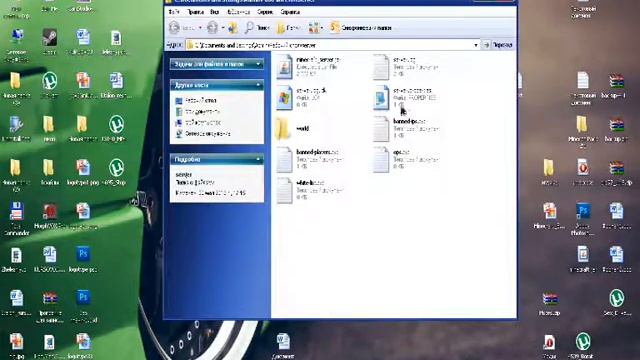Open the Forward history dropdown arrow
The width and height of the screenshot is (640, 360).
click(x=223, y=28)
